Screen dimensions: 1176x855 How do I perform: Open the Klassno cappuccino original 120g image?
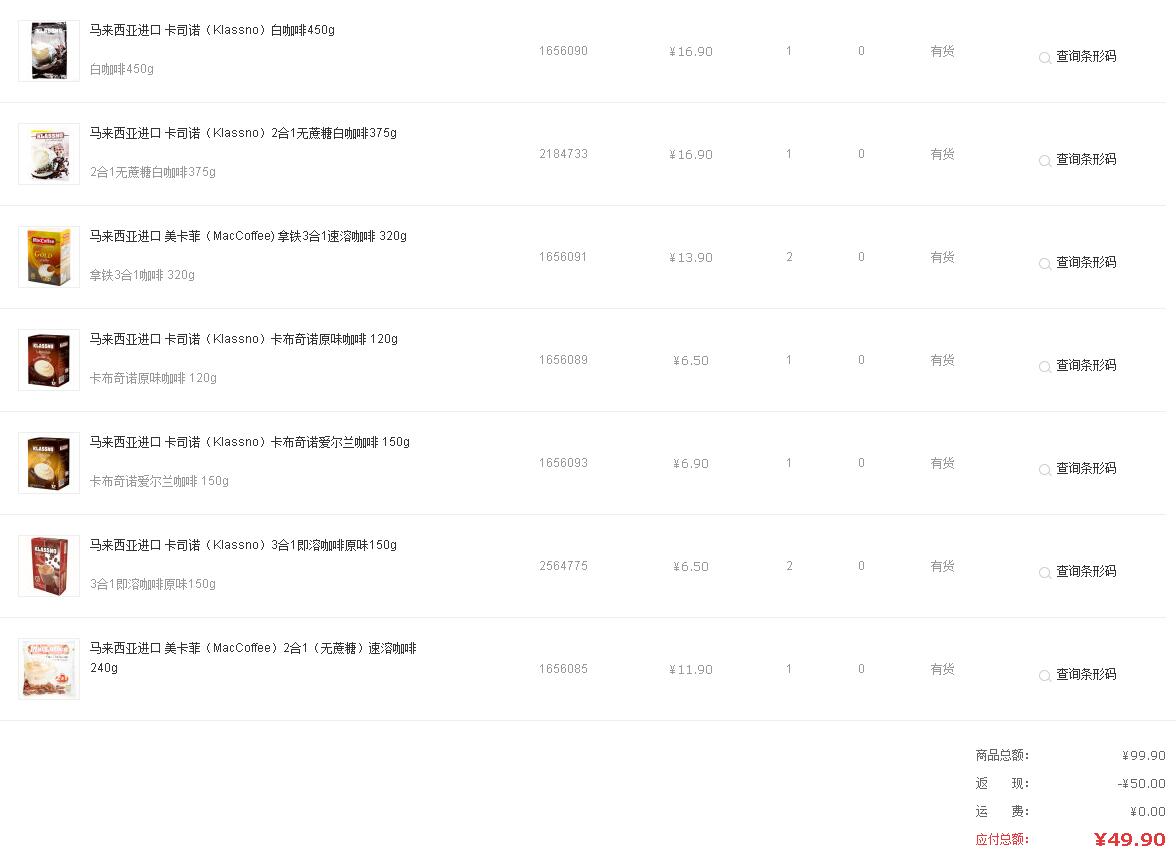coord(48,360)
